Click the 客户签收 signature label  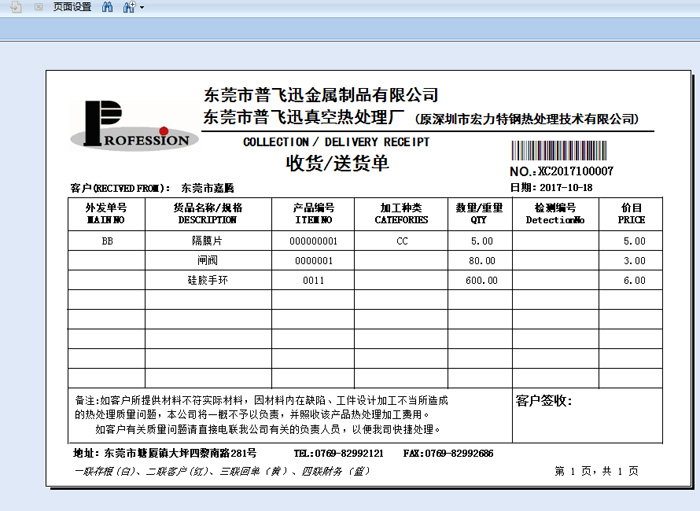[x=543, y=400]
